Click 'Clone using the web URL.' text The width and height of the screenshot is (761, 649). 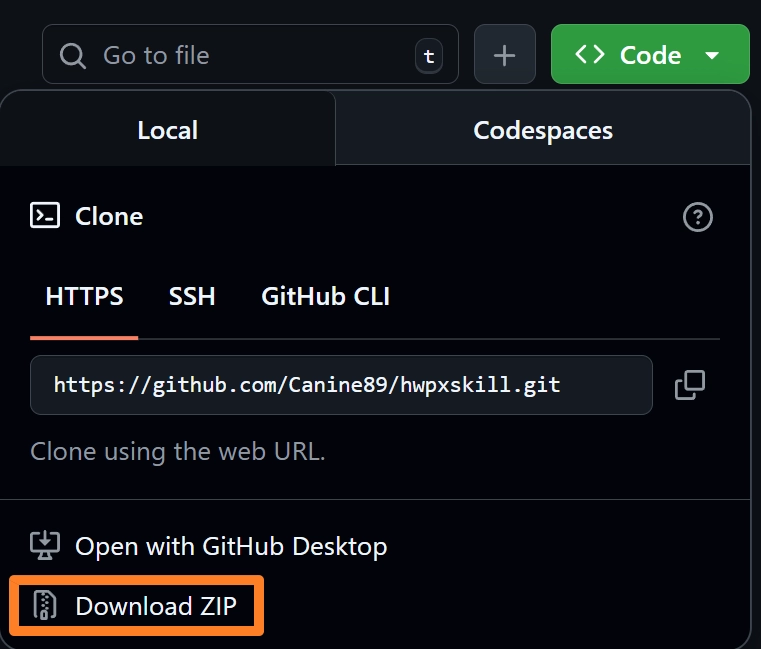[178, 451]
